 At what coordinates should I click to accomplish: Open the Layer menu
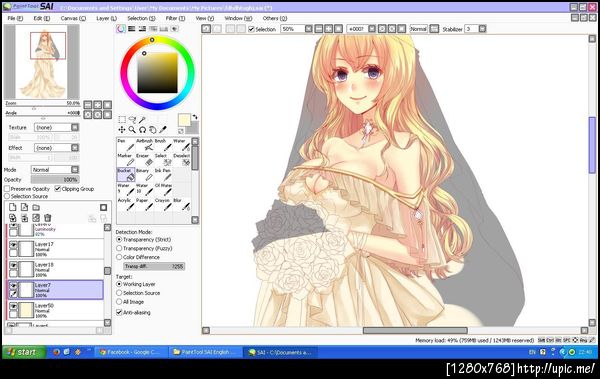(106, 18)
